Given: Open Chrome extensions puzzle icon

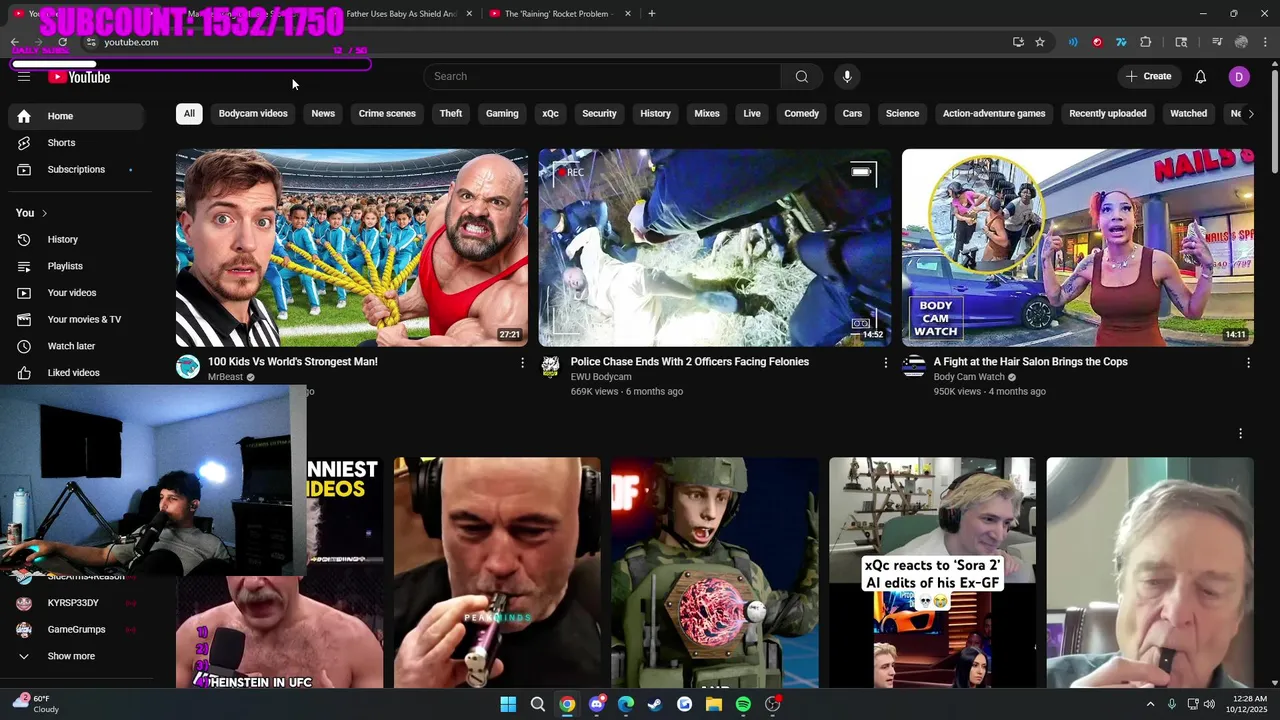Looking at the screenshot, I should click(1146, 42).
